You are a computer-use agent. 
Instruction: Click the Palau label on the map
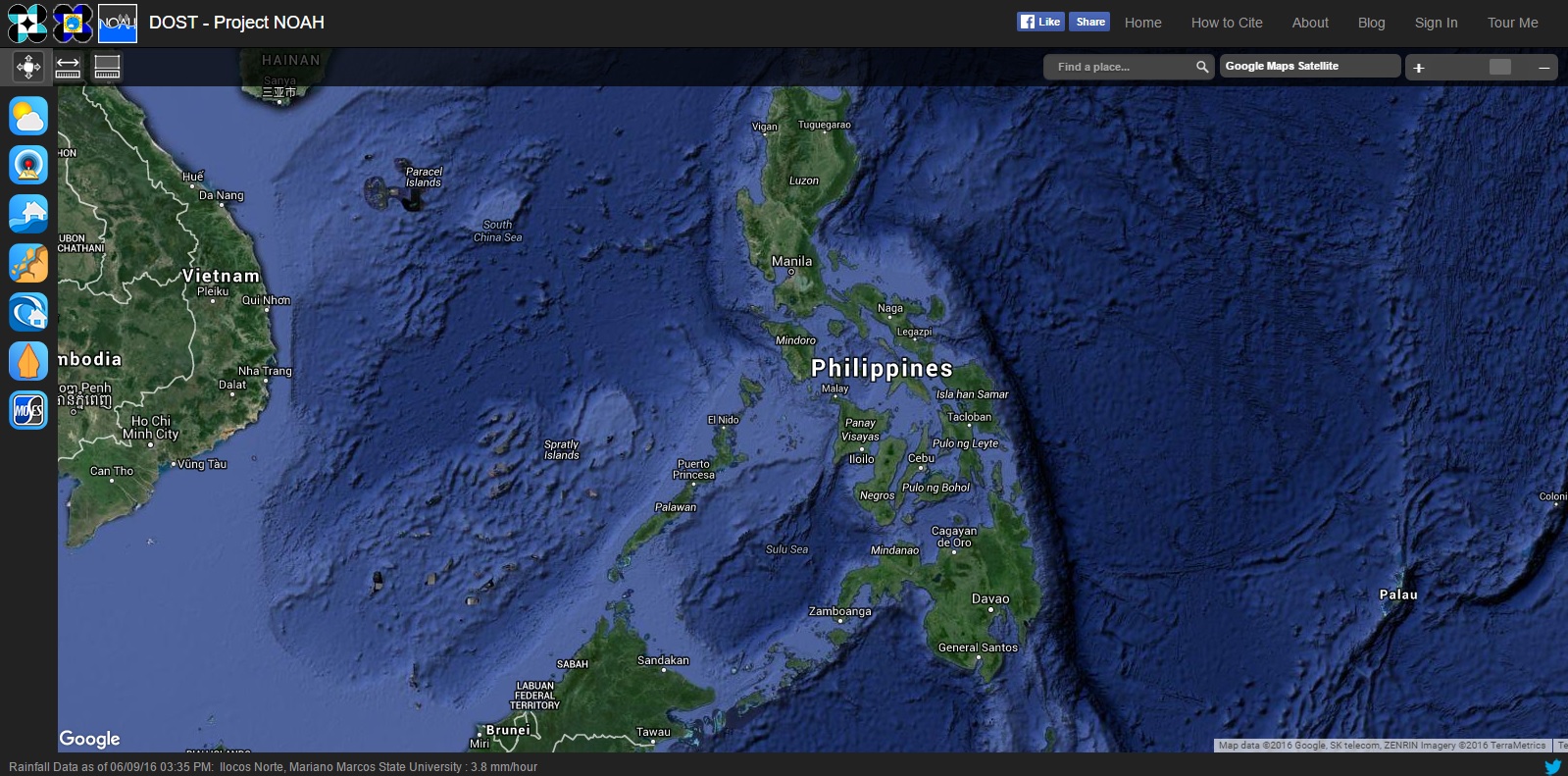tap(1398, 595)
